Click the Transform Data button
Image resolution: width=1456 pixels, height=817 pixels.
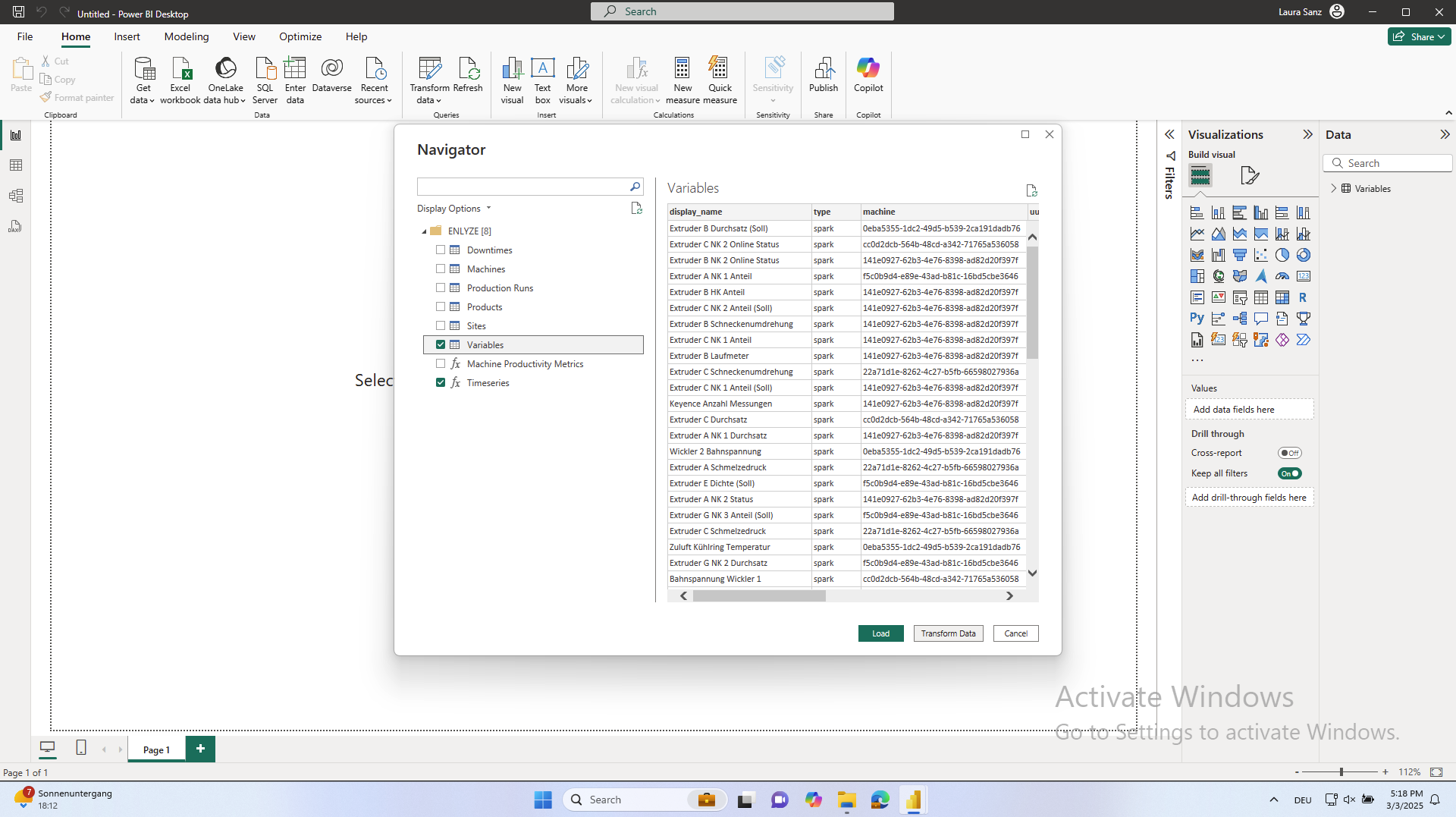948,633
